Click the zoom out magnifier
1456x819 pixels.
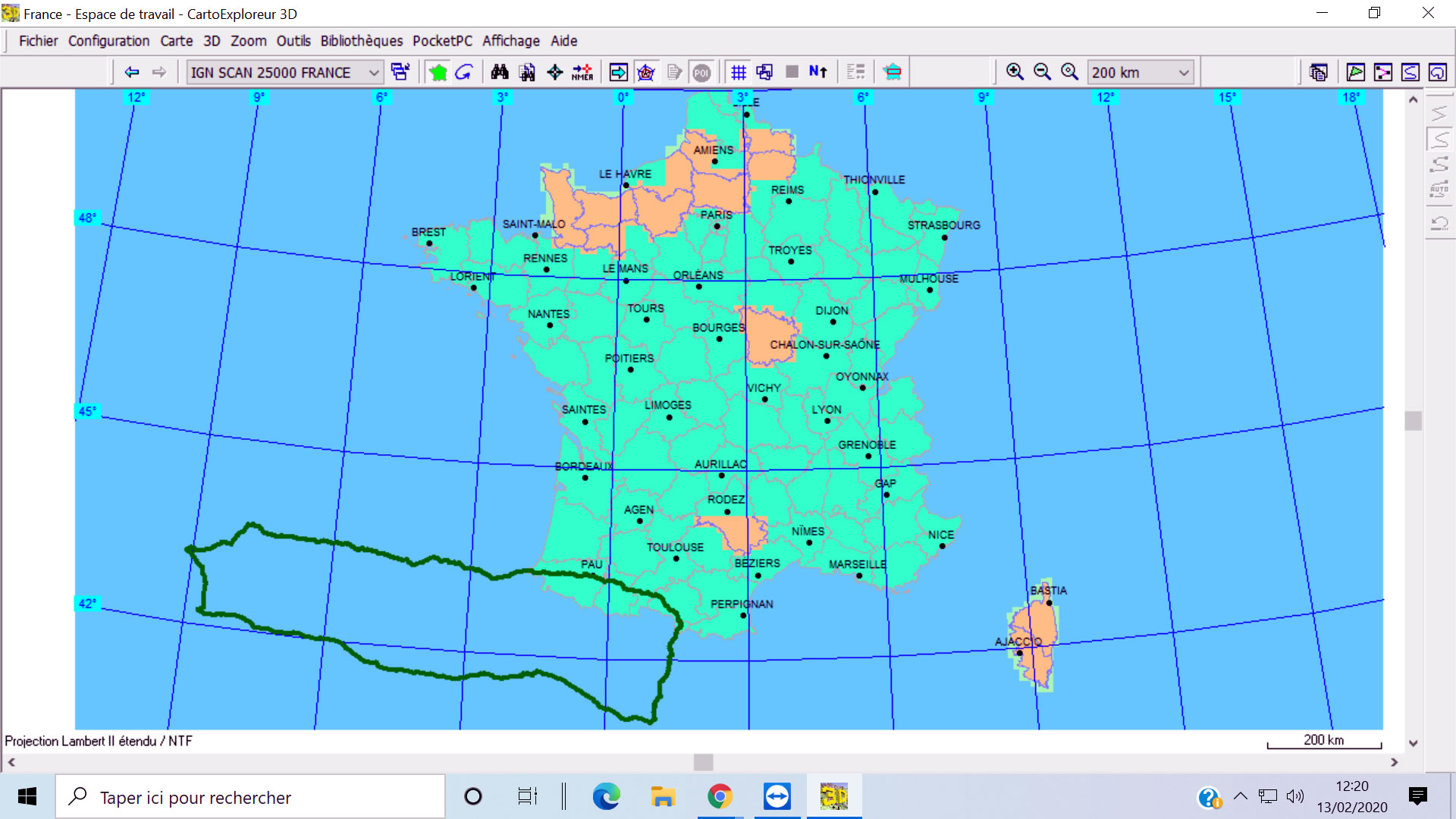(x=1042, y=72)
